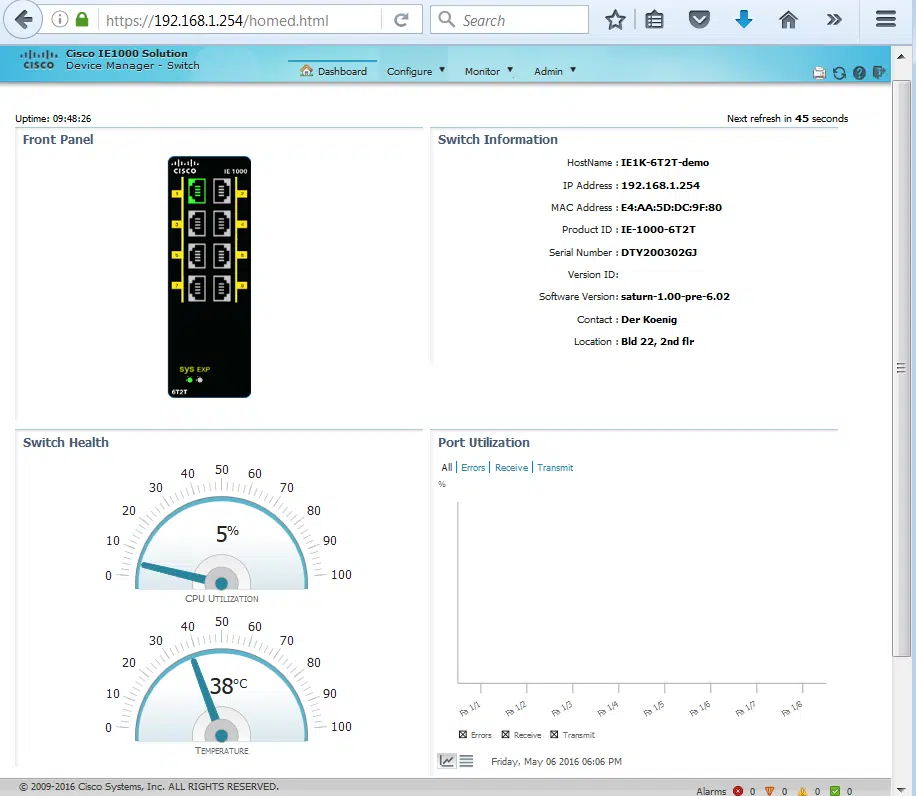The height and width of the screenshot is (796, 916).
Task: Click the scrollbar up arrow
Action: tap(901, 57)
